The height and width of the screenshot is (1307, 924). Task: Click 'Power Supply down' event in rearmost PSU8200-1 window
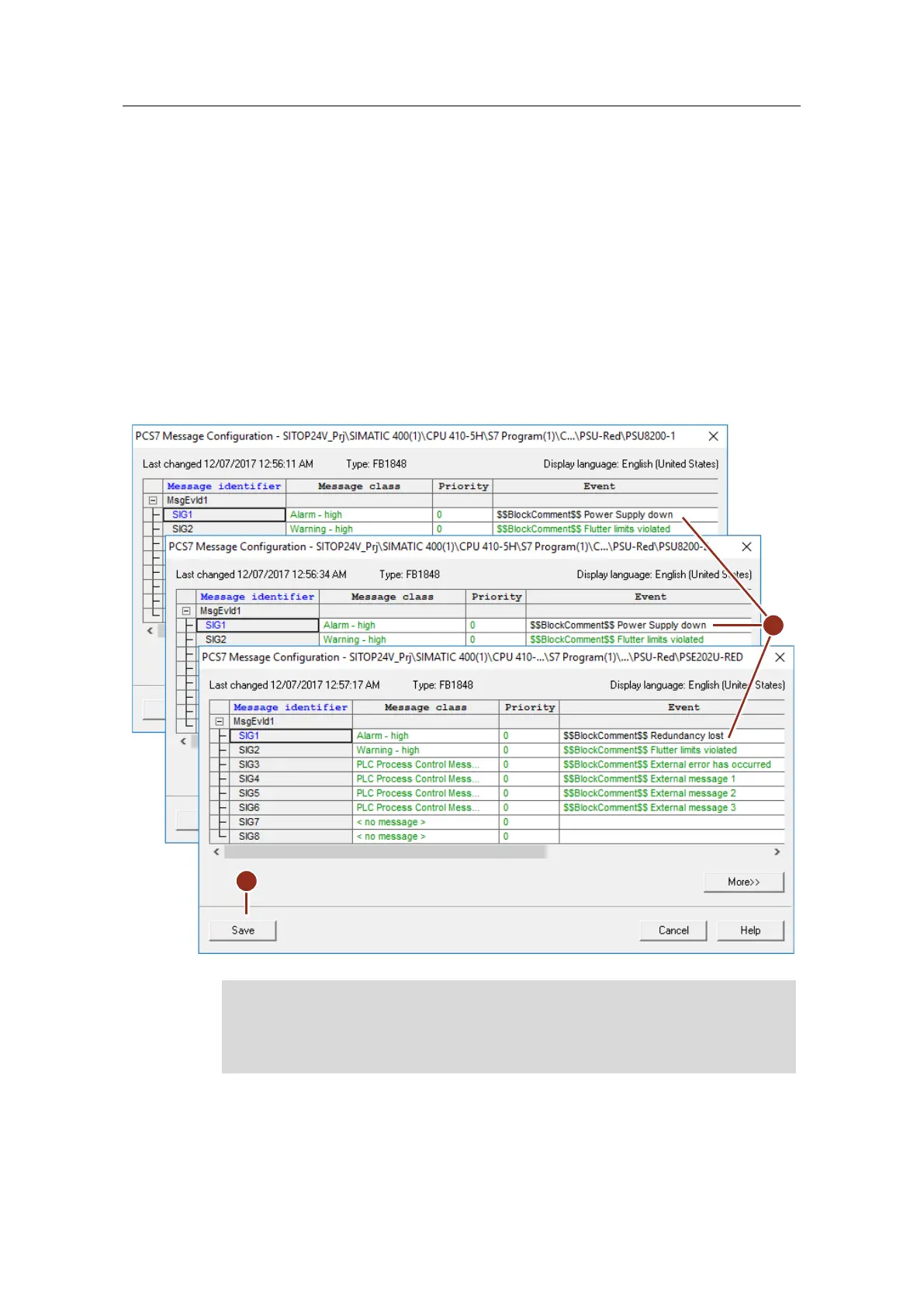605,515
